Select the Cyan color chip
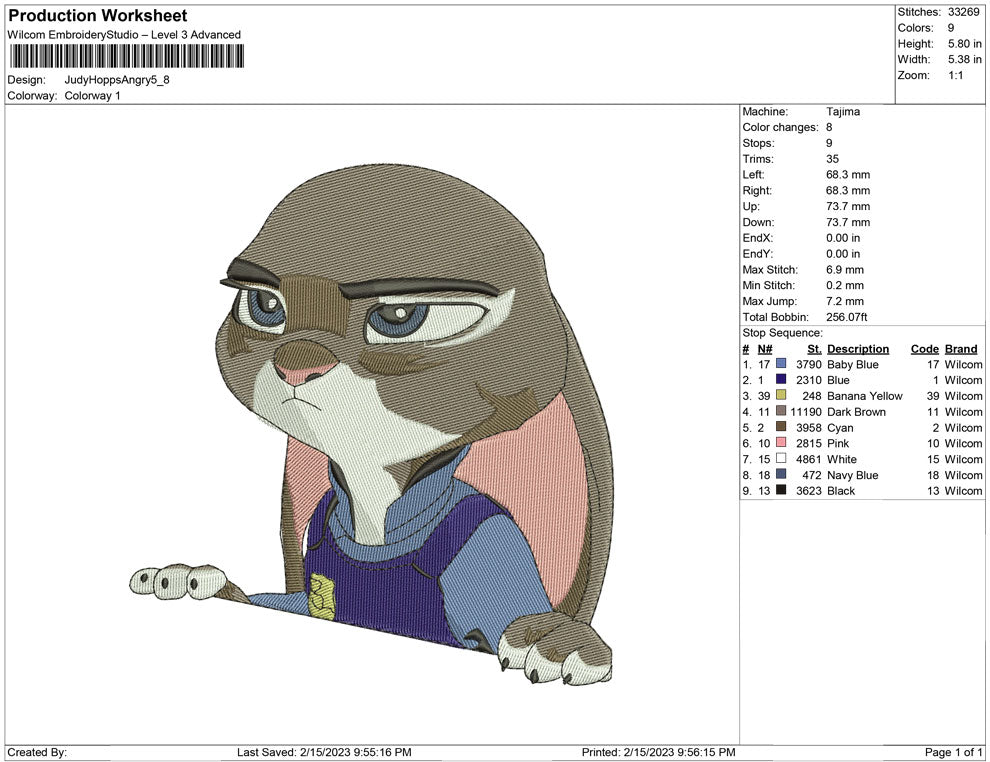The height and width of the screenshot is (762, 990). 779,427
